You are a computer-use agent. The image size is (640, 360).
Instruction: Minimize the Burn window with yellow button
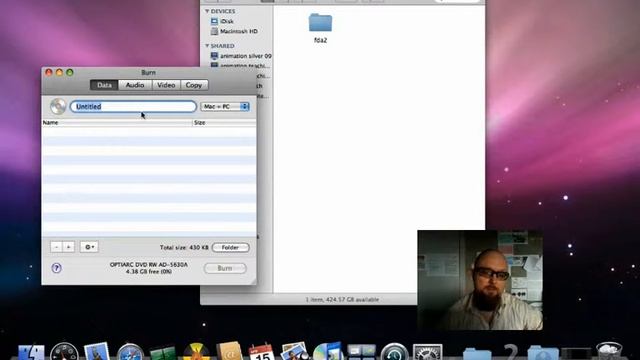click(60, 72)
